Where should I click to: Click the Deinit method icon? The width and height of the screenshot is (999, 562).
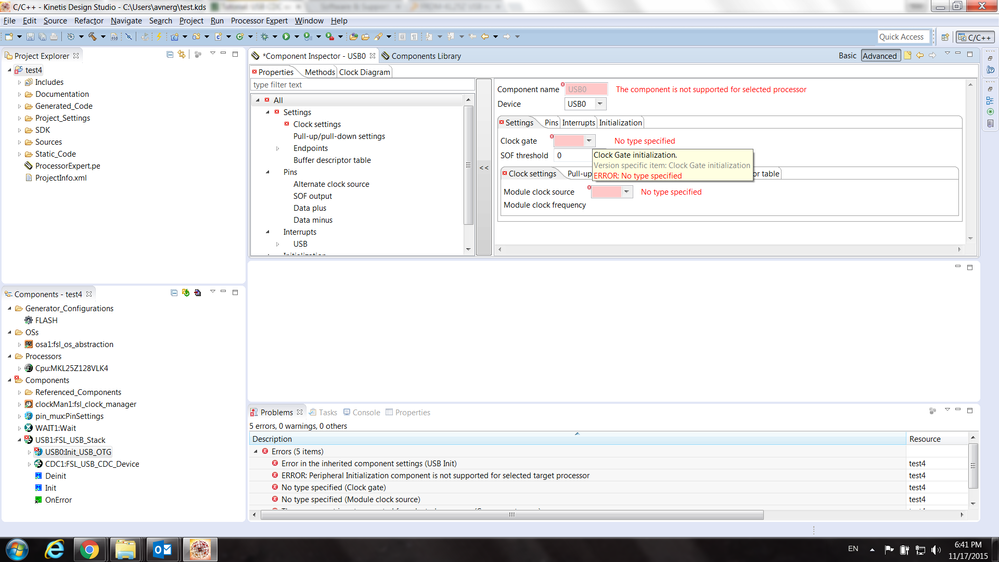38,476
